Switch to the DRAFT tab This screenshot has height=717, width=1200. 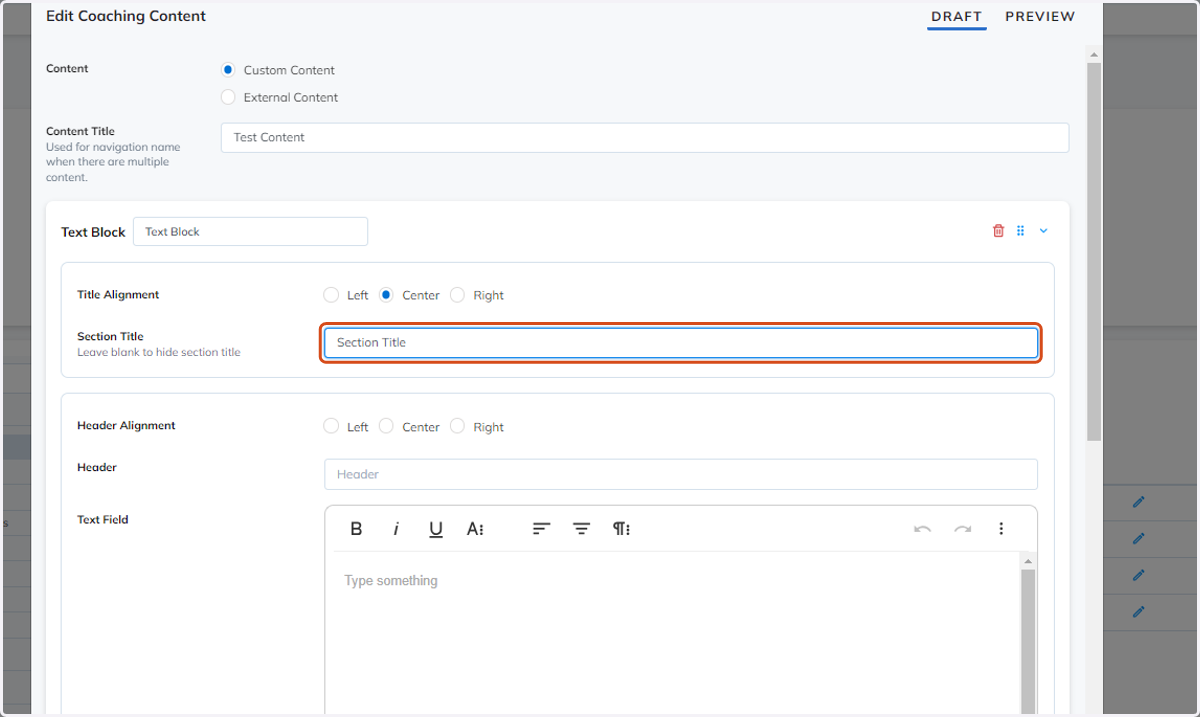point(956,17)
